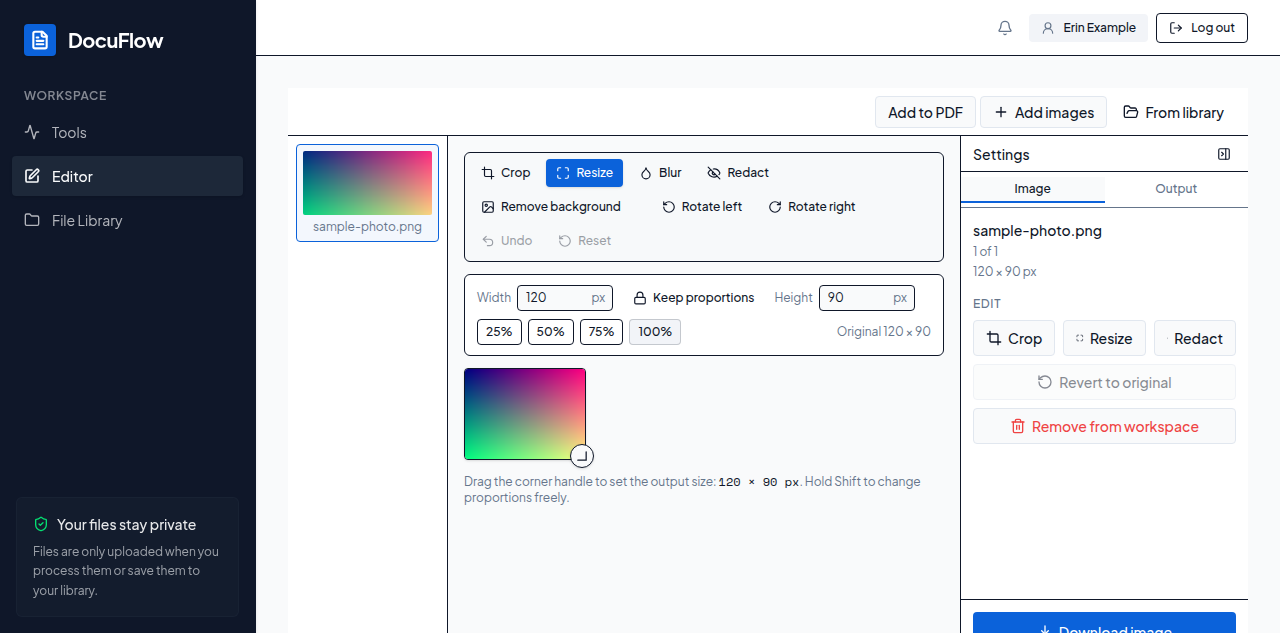Click the Original 120 × 90 text
This screenshot has width=1280, height=633.
point(884,331)
